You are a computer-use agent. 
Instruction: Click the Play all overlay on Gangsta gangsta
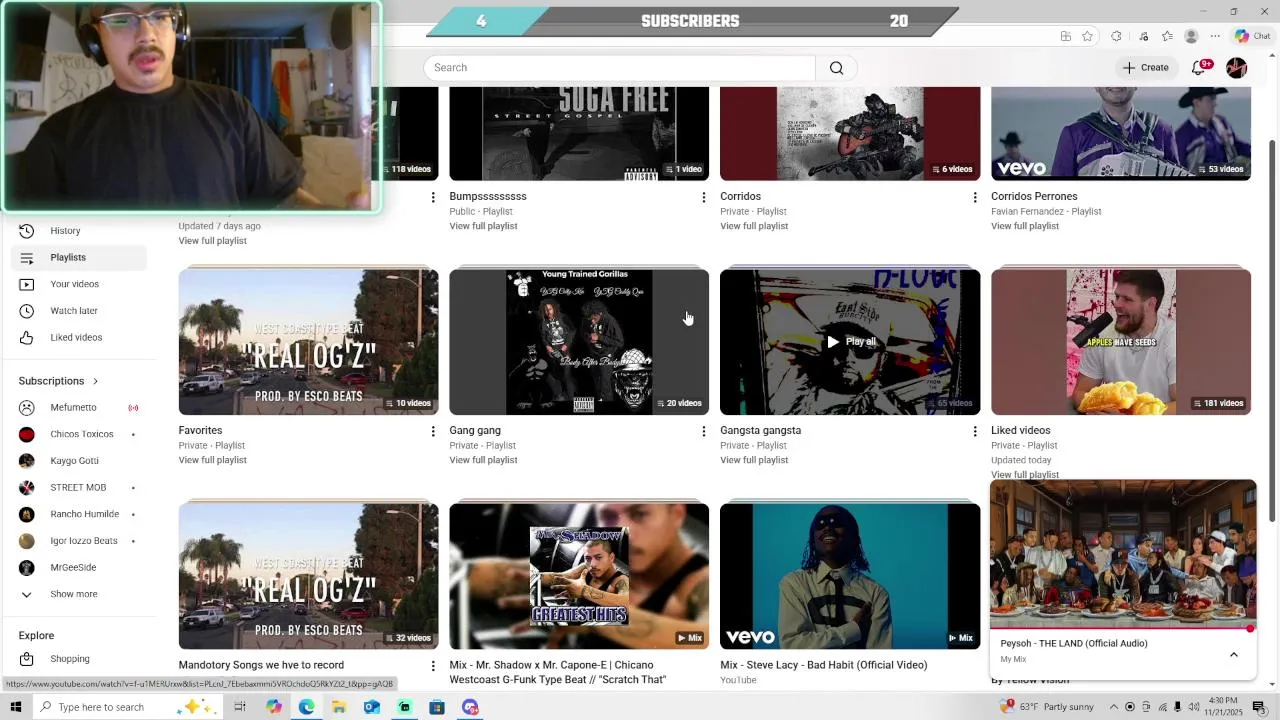[x=851, y=342]
